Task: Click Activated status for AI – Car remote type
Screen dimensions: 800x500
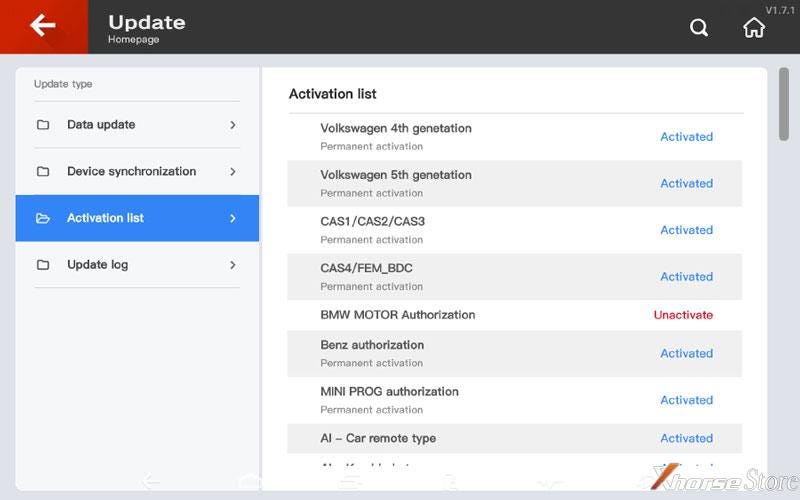Action: tap(686, 438)
